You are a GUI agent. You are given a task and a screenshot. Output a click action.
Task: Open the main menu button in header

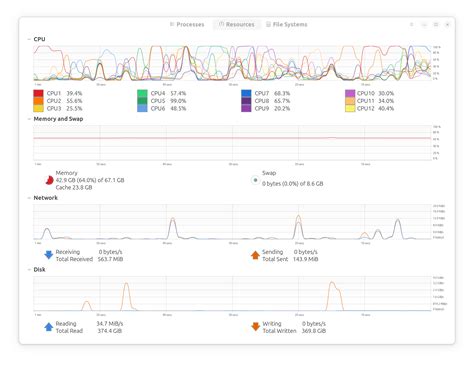pyautogui.click(x=412, y=24)
